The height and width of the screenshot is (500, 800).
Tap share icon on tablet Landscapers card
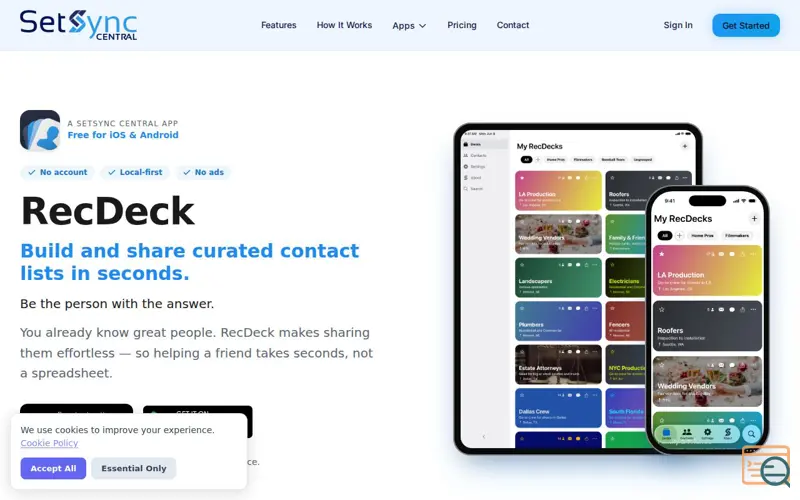[586, 265]
